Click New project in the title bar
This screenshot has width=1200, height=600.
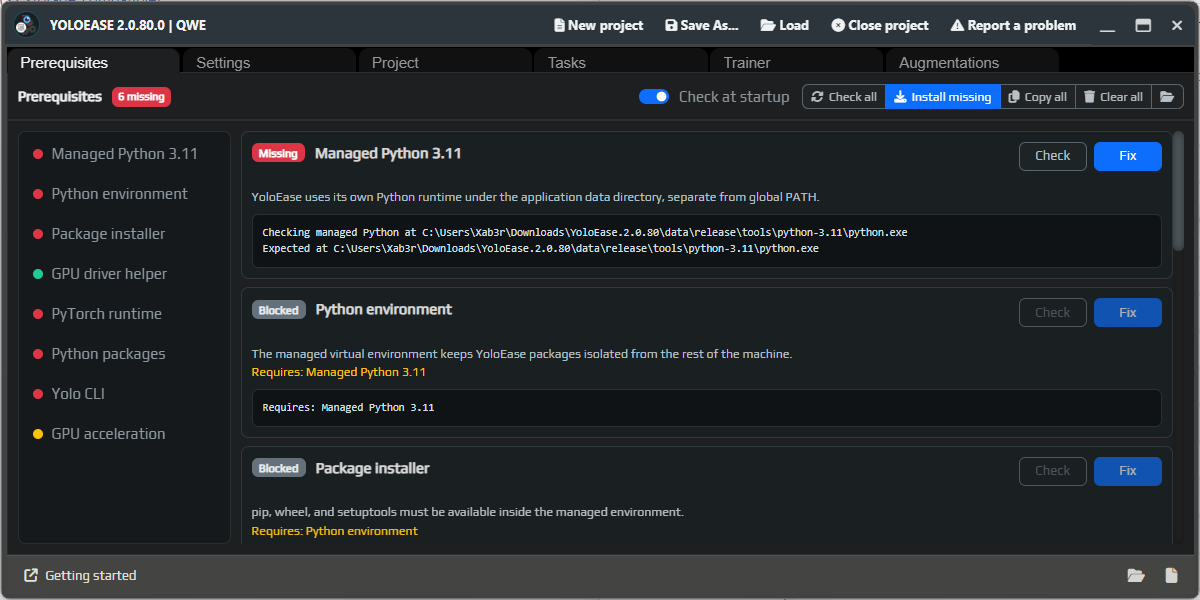click(598, 25)
